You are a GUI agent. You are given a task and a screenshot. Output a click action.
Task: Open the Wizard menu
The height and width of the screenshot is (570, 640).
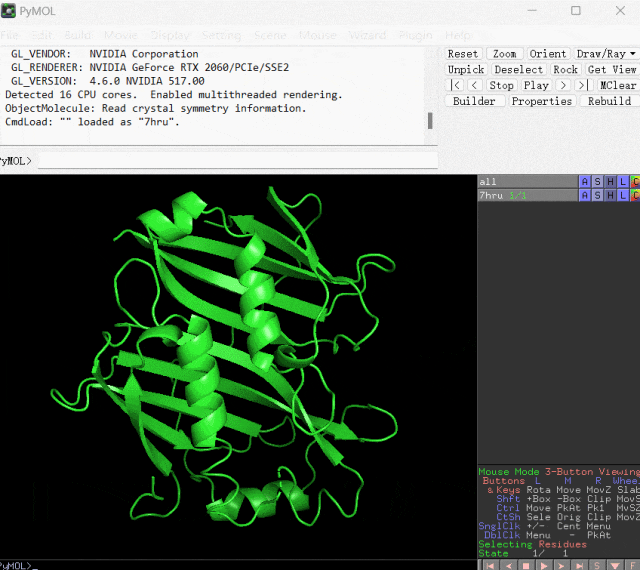(367, 36)
